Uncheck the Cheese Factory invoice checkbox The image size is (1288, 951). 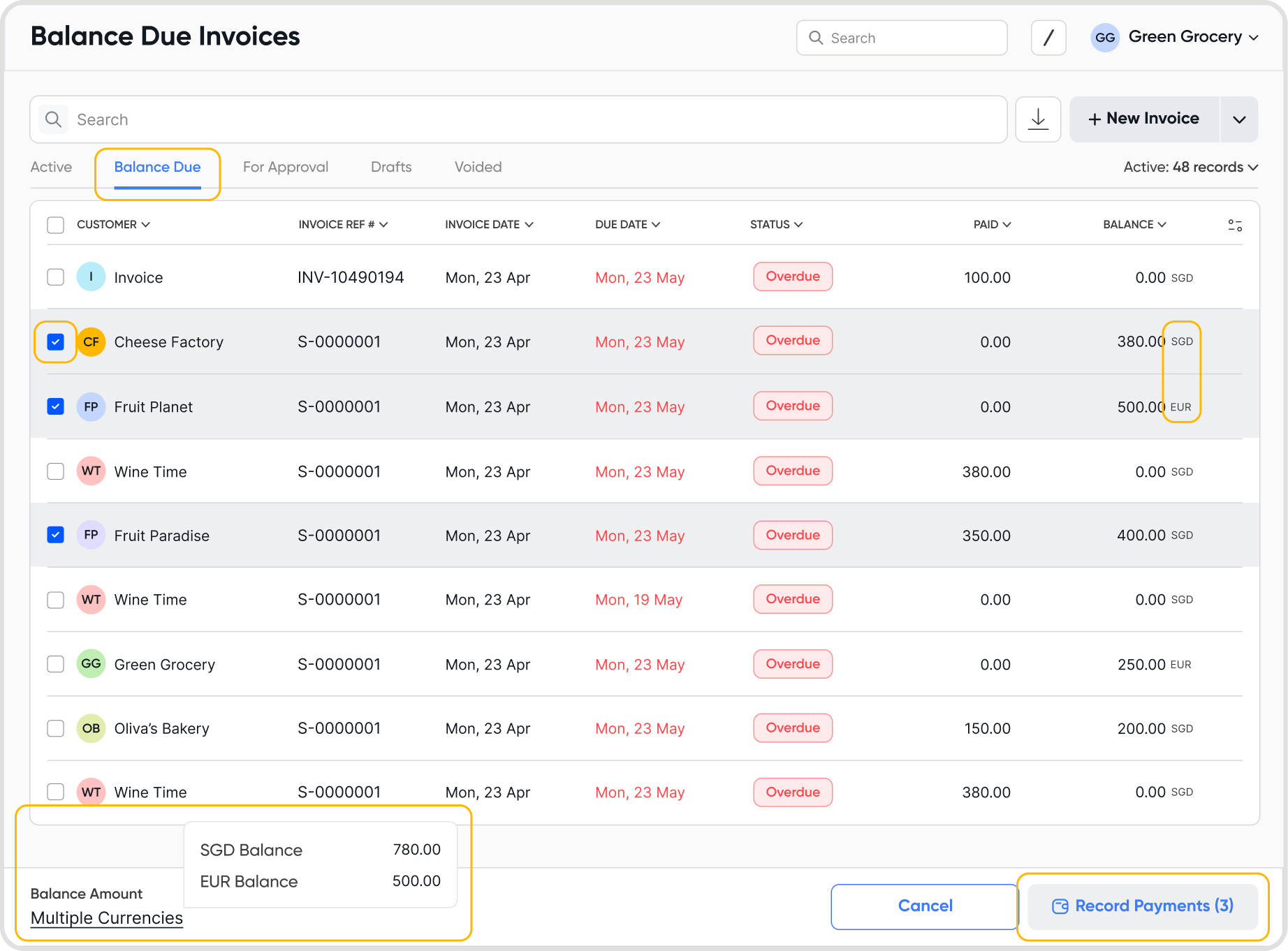56,342
